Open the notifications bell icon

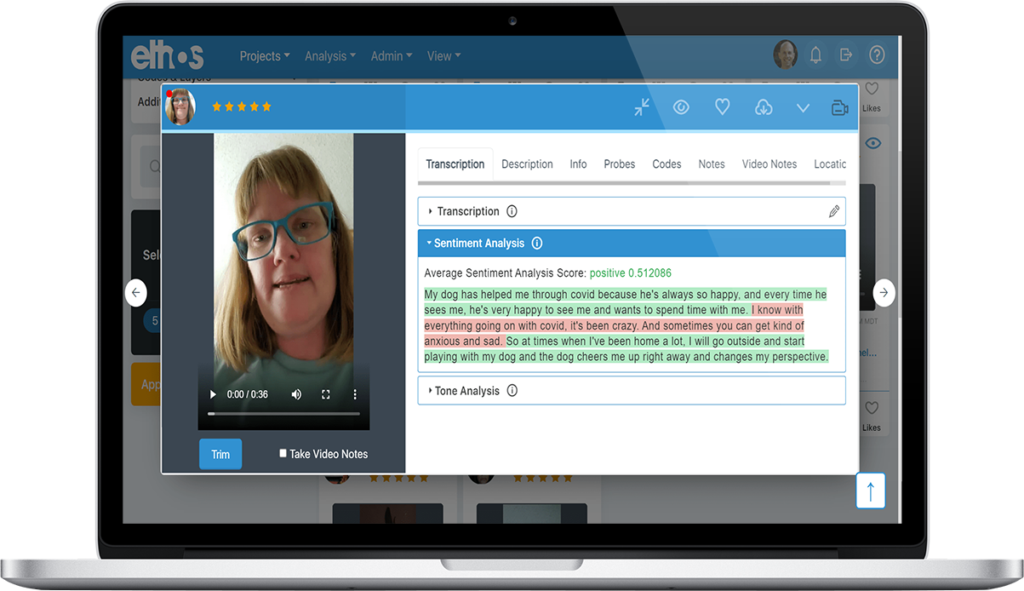coord(816,55)
